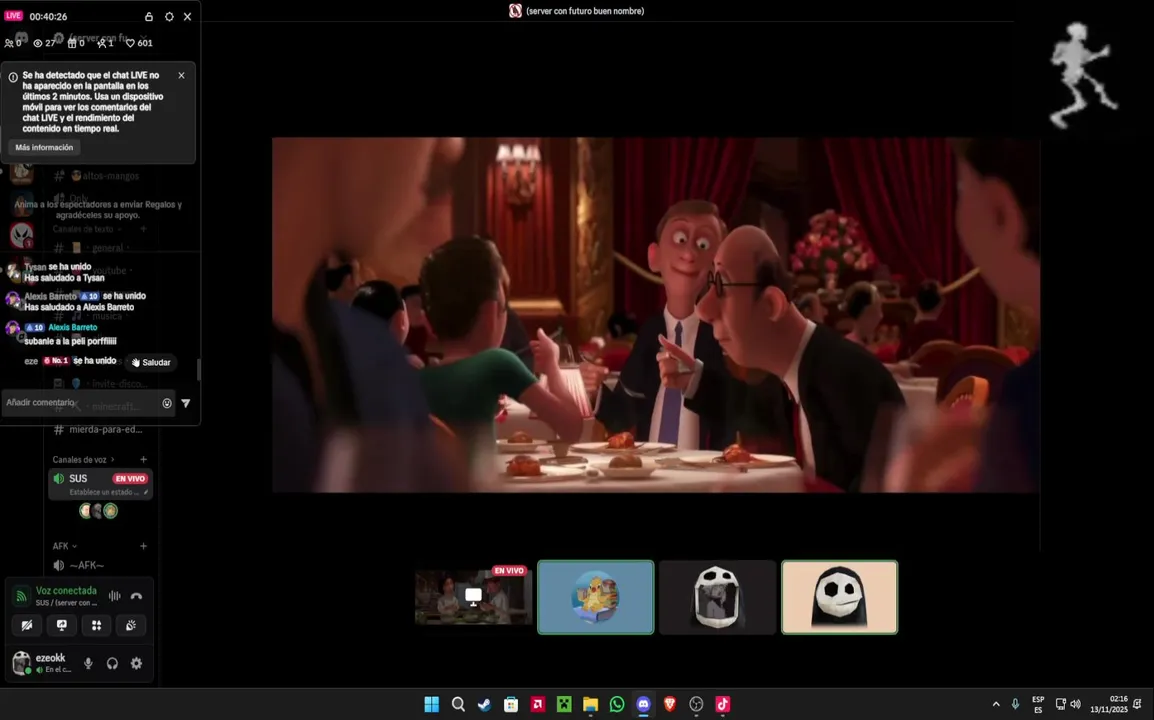Toggle deafen headphones icon
Screen dimensions: 1154x720
[112, 663]
